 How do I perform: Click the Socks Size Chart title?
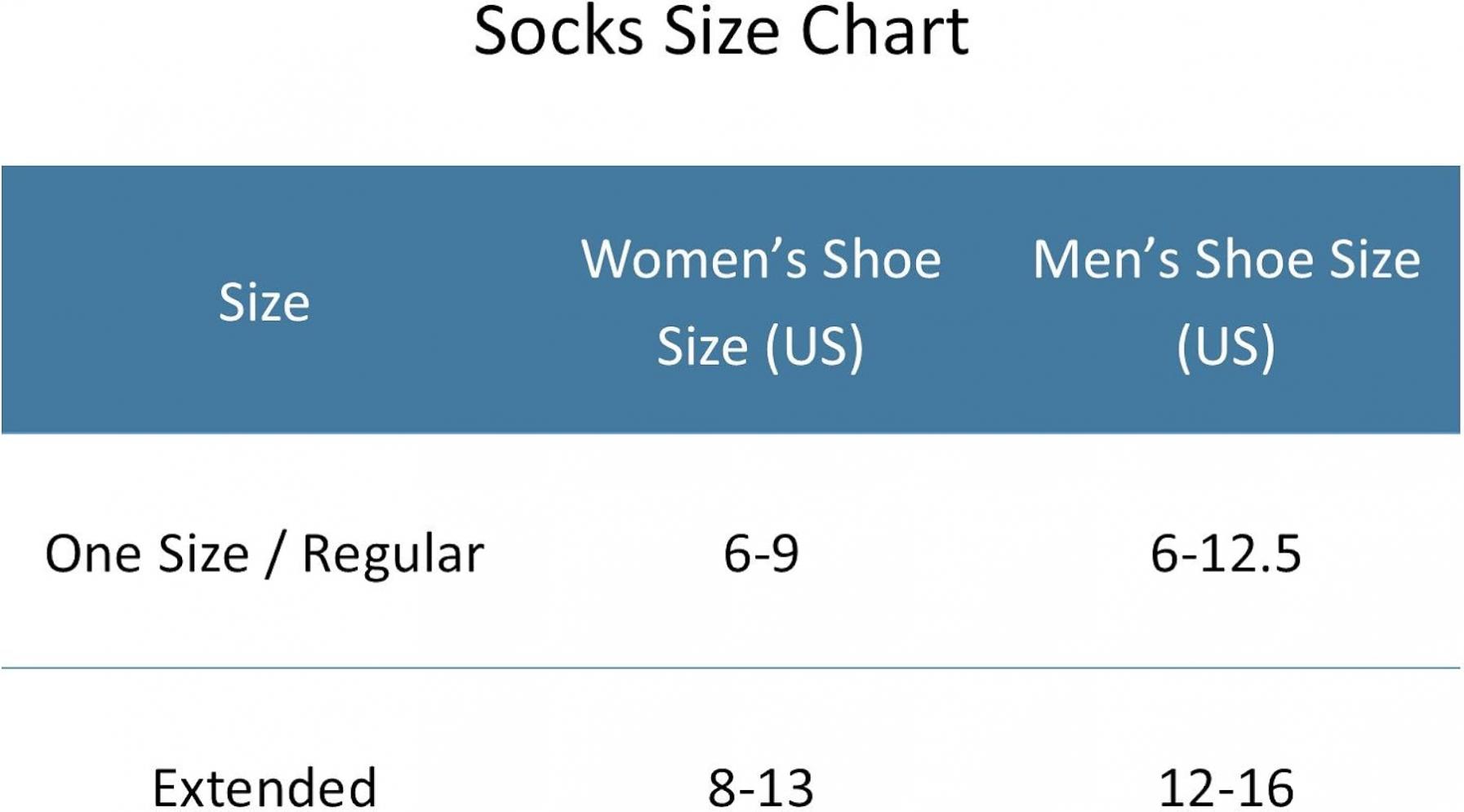click(721, 31)
